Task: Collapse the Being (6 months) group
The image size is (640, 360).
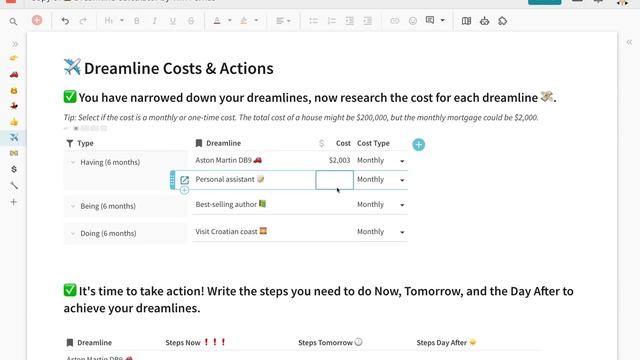Action: click(73, 206)
